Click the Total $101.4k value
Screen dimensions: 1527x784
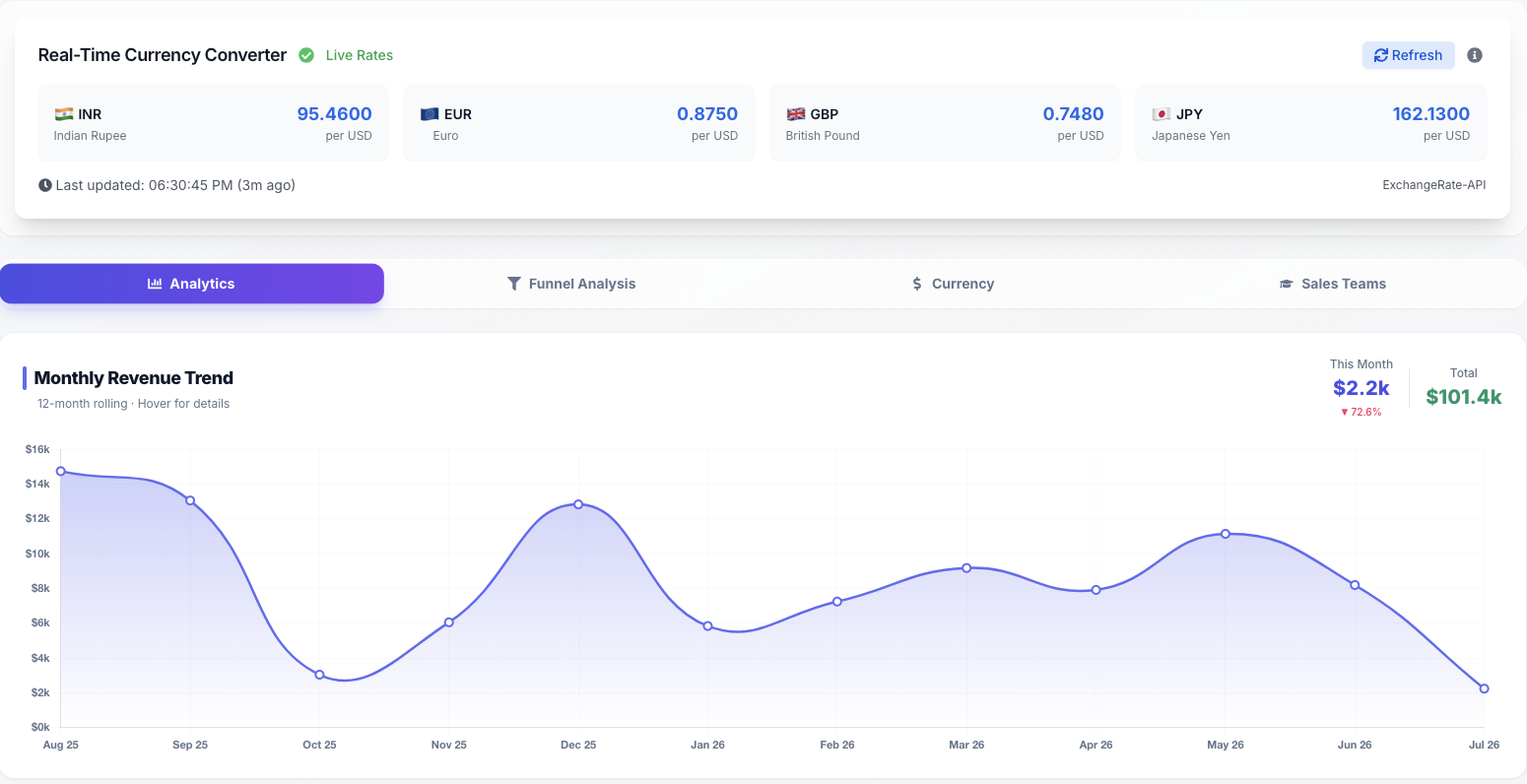pos(1464,397)
